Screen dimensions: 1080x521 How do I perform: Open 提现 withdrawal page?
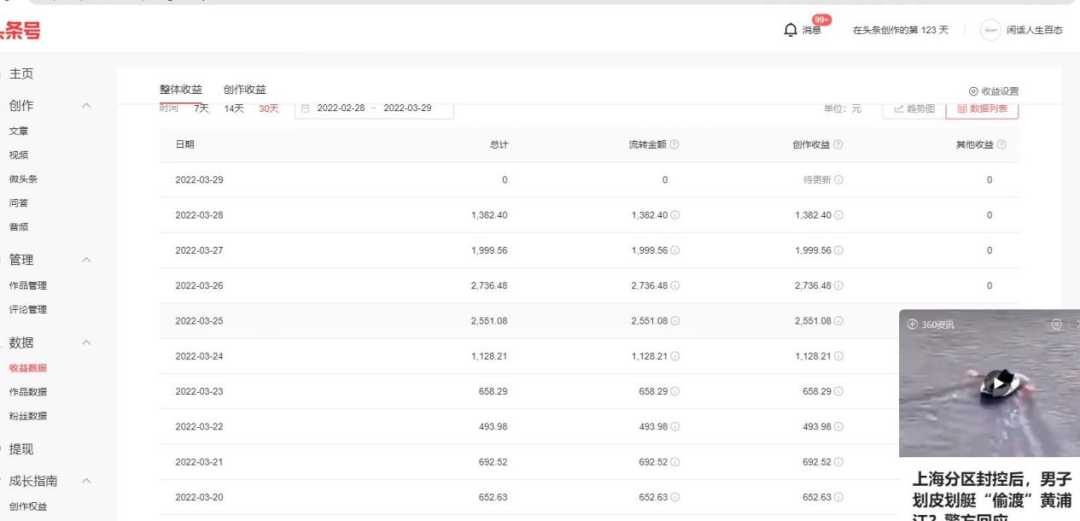[x=21, y=449]
